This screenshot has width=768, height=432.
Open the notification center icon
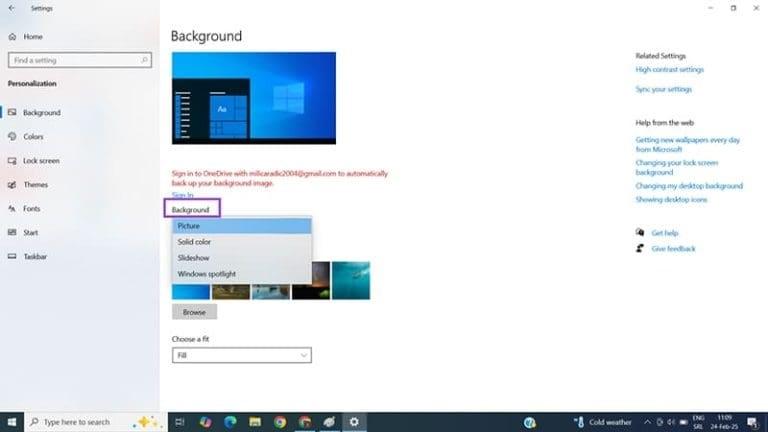tap(752, 422)
